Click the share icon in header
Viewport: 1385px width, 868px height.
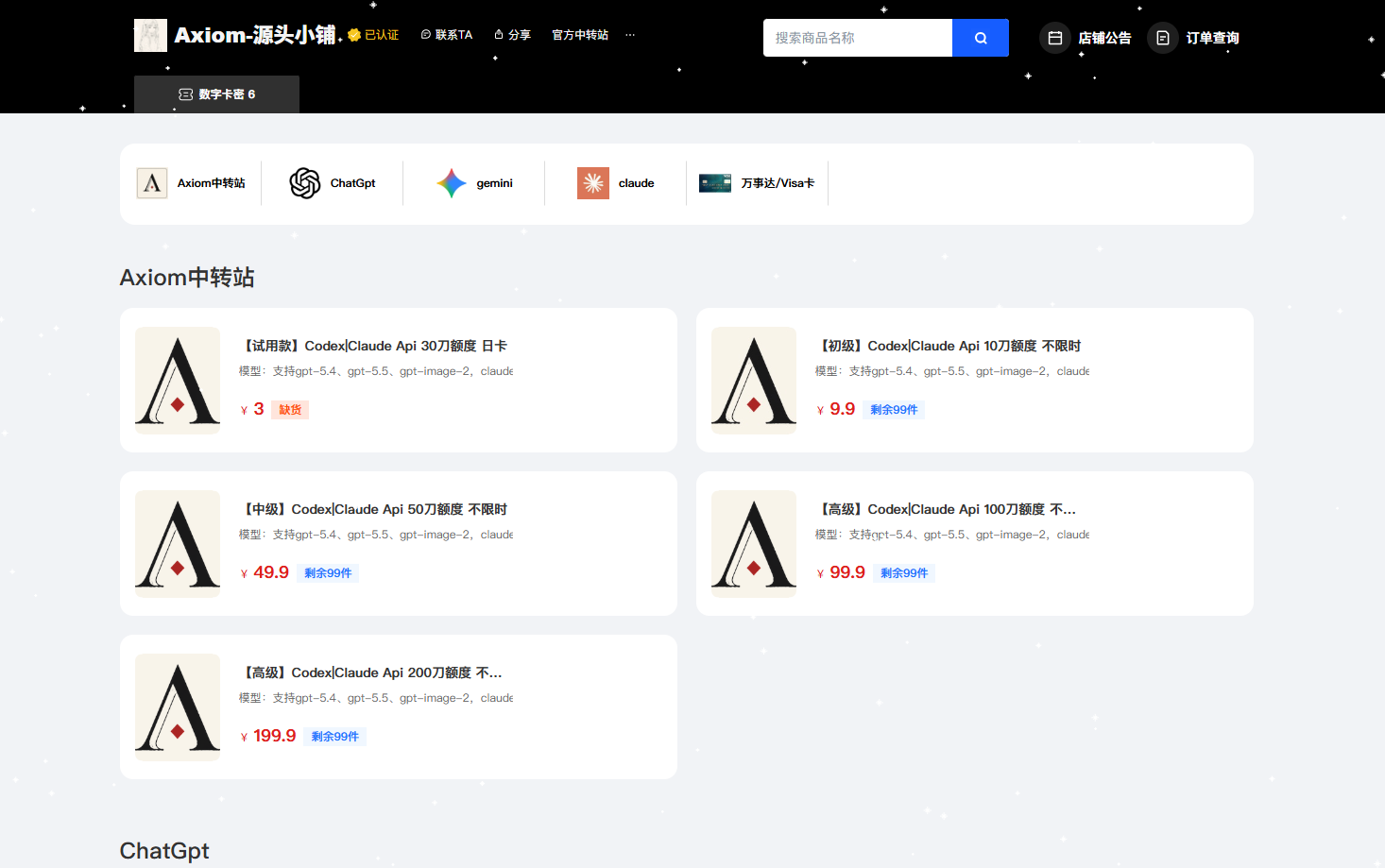coord(499,35)
